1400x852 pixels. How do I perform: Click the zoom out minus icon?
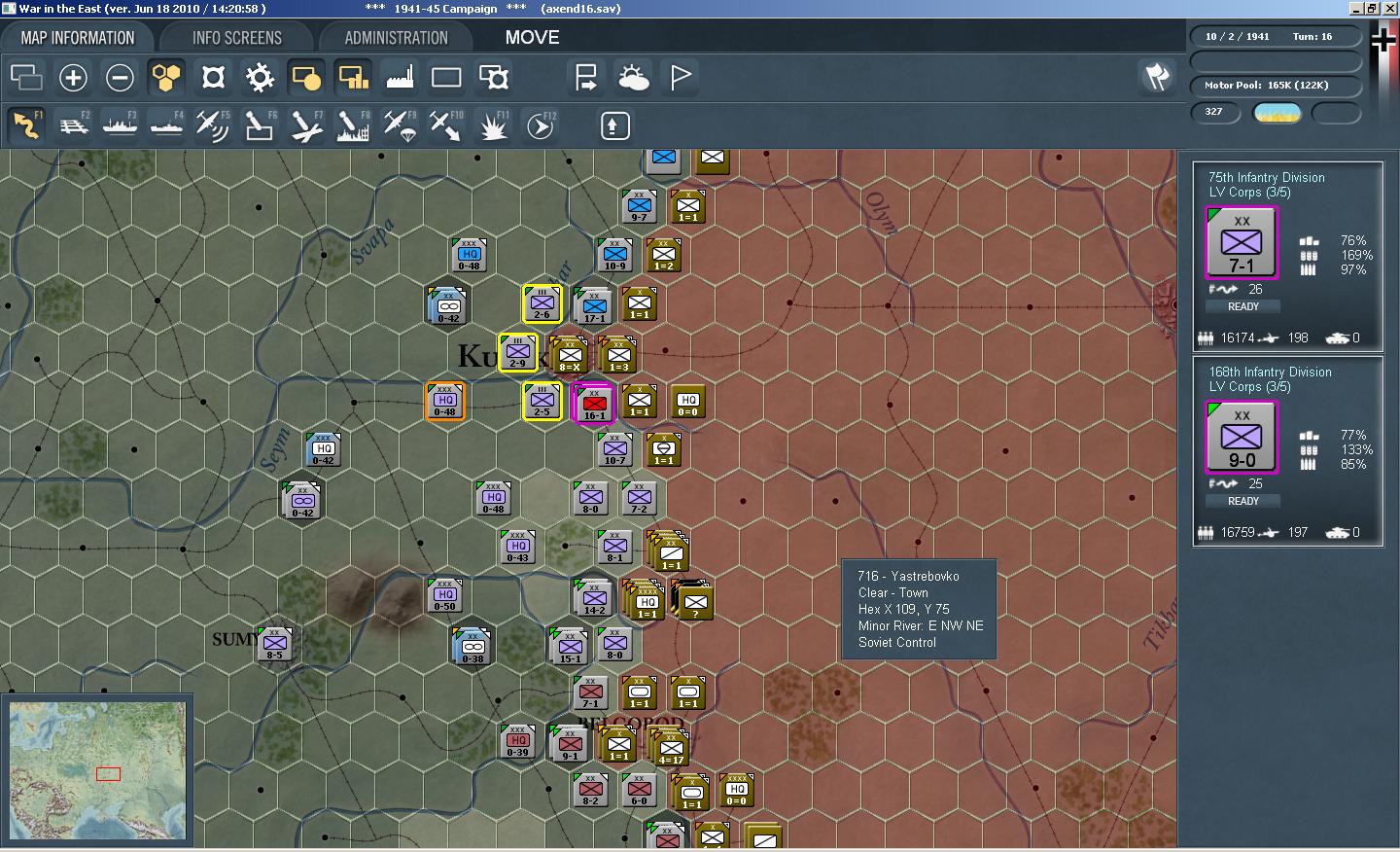click(120, 78)
